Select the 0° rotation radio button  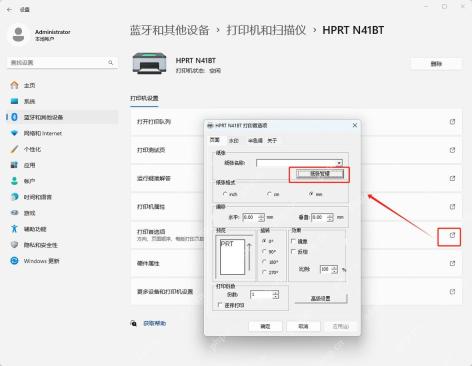[x=264, y=240]
